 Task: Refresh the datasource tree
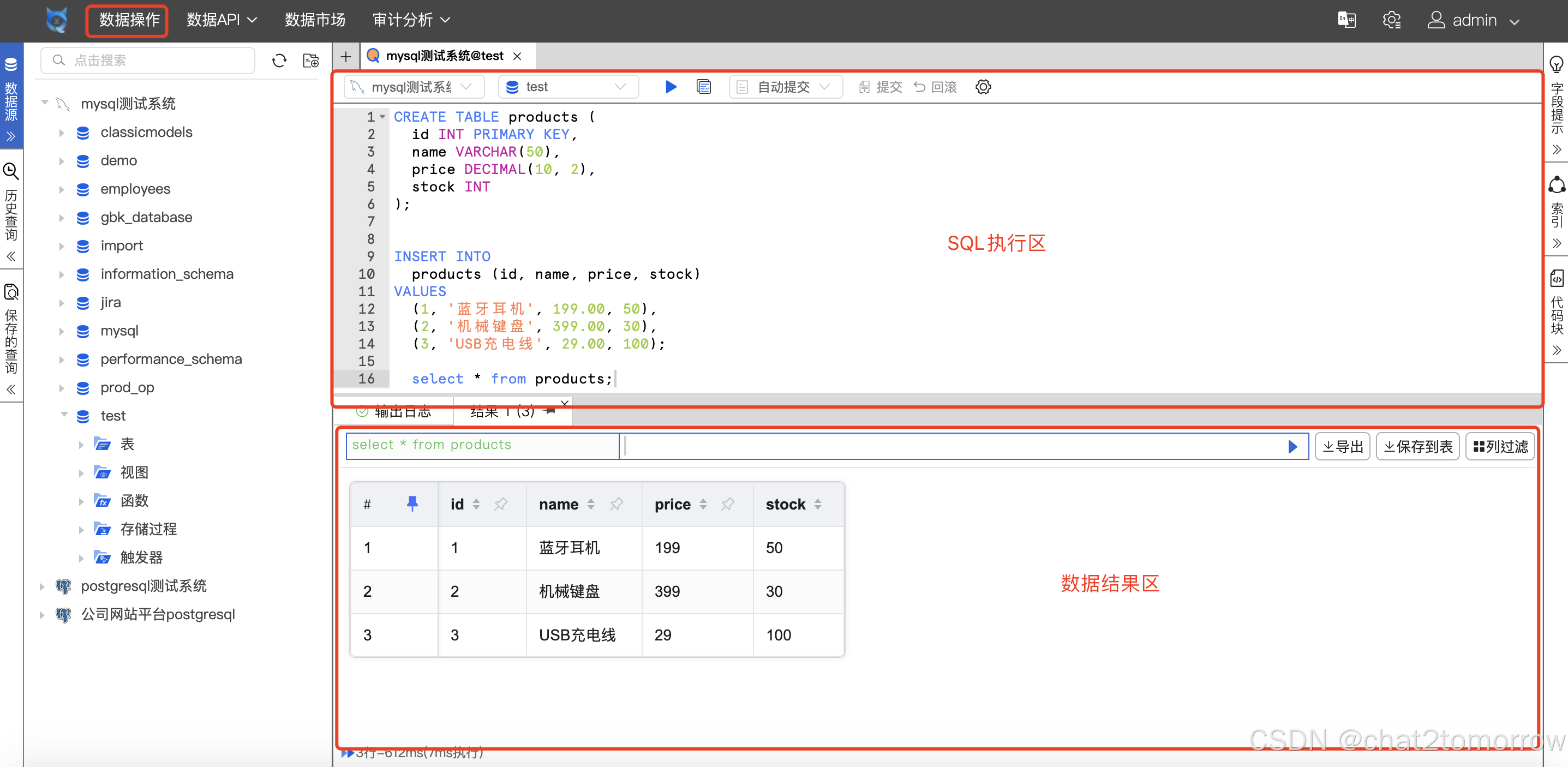(x=279, y=60)
